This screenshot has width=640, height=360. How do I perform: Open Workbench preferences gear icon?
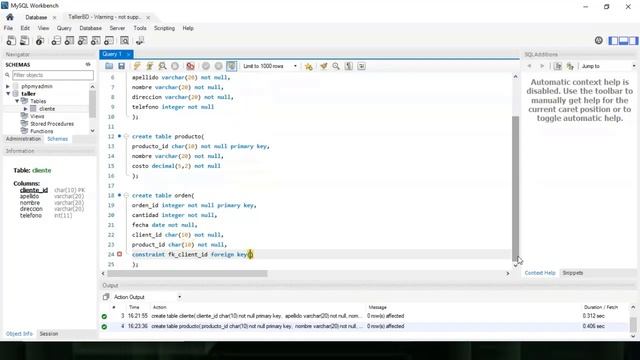pos(598,40)
